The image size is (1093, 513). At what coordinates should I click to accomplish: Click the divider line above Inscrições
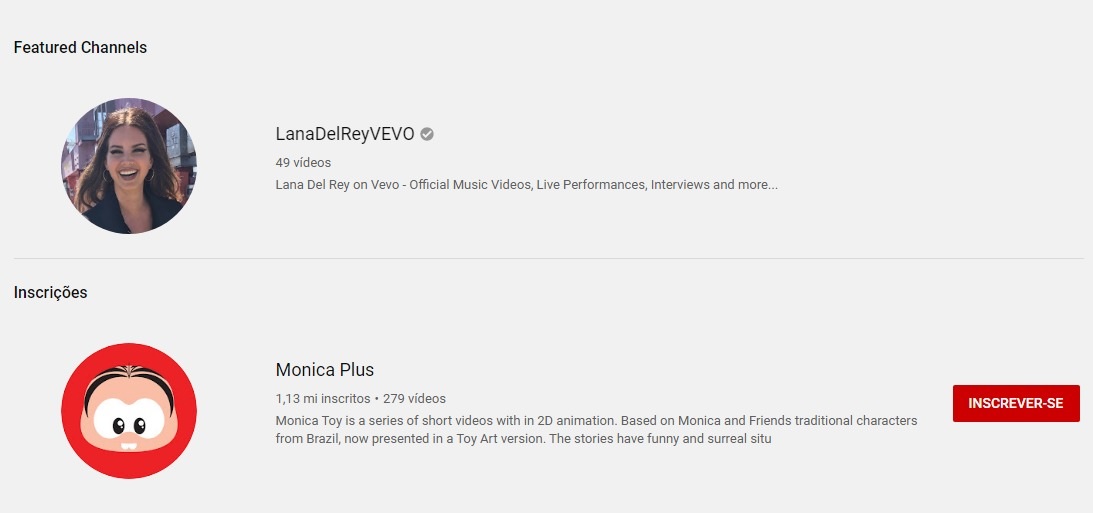(x=549, y=259)
